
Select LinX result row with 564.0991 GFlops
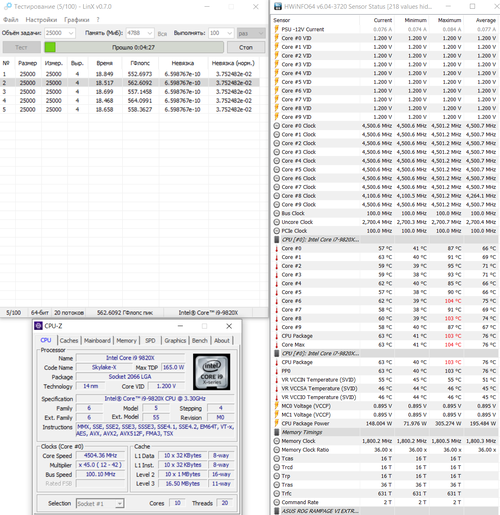[x=130, y=100]
